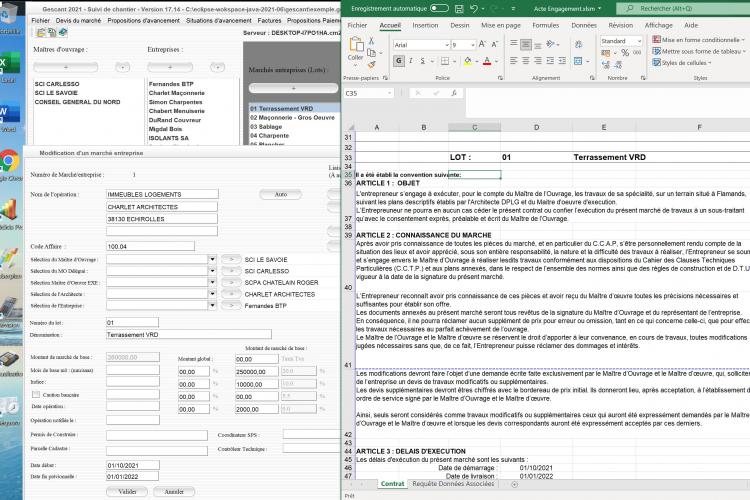Increase font size with large A icon
The image size is (750, 500).
[482, 44]
